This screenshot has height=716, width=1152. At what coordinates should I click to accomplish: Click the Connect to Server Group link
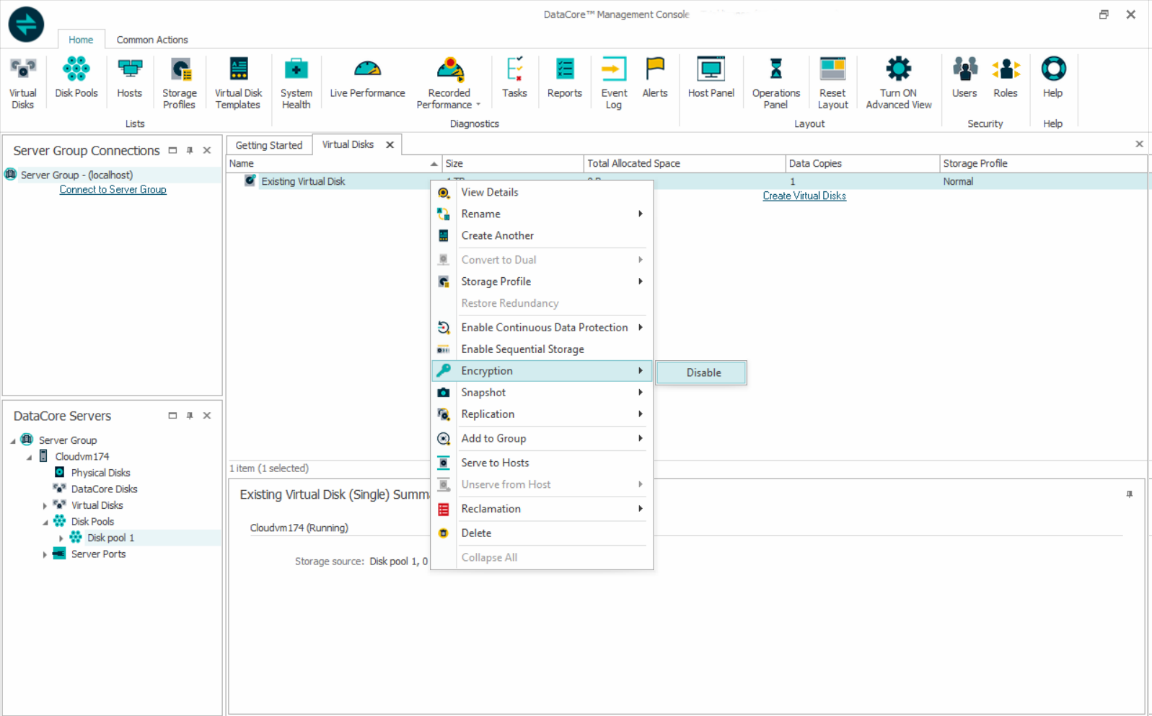[x=113, y=190]
